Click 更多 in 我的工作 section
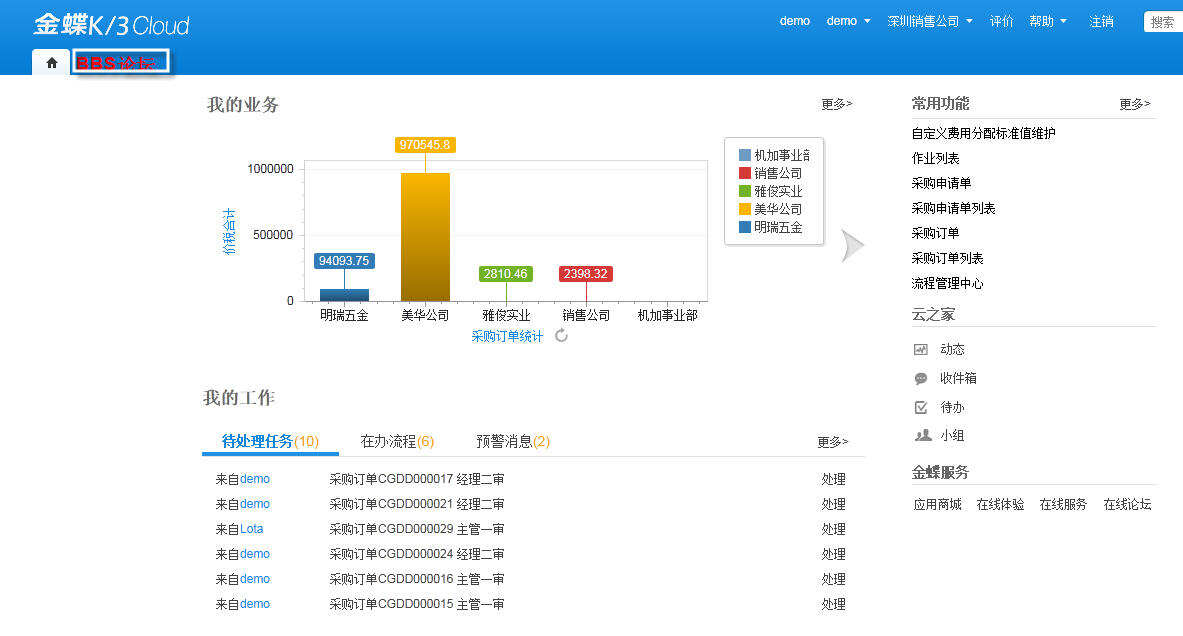This screenshot has height=636, width=1183. (833, 442)
